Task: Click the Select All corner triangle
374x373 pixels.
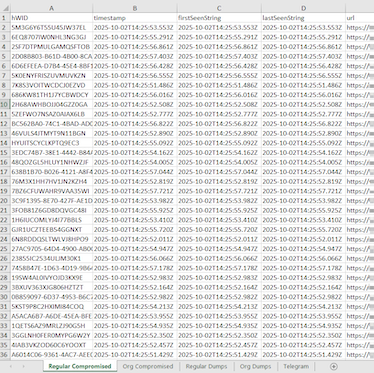Action: coord(5,8)
